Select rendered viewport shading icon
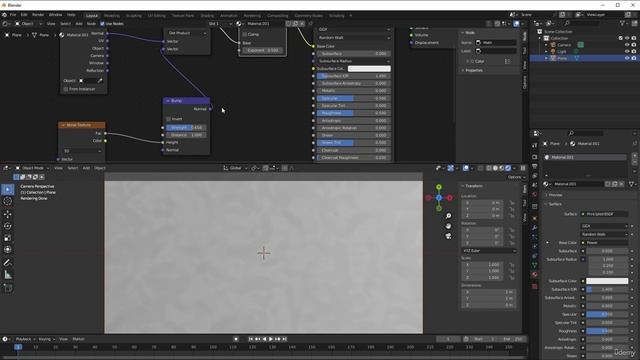 508,168
